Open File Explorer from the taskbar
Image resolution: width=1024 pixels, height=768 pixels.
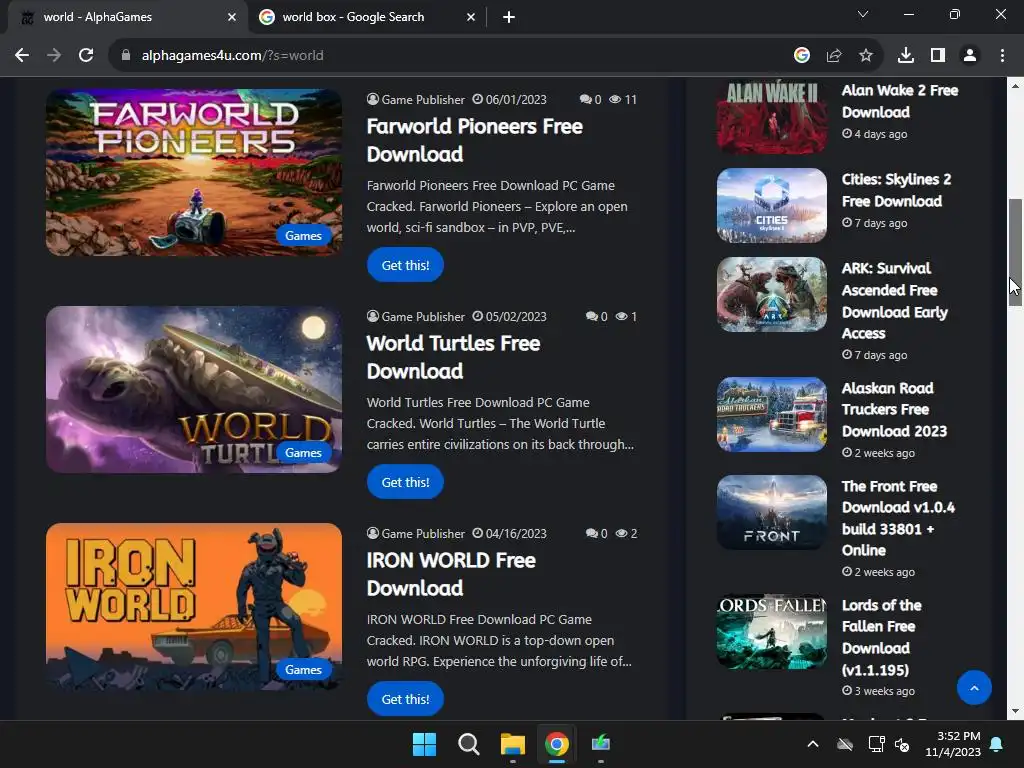tap(513, 744)
